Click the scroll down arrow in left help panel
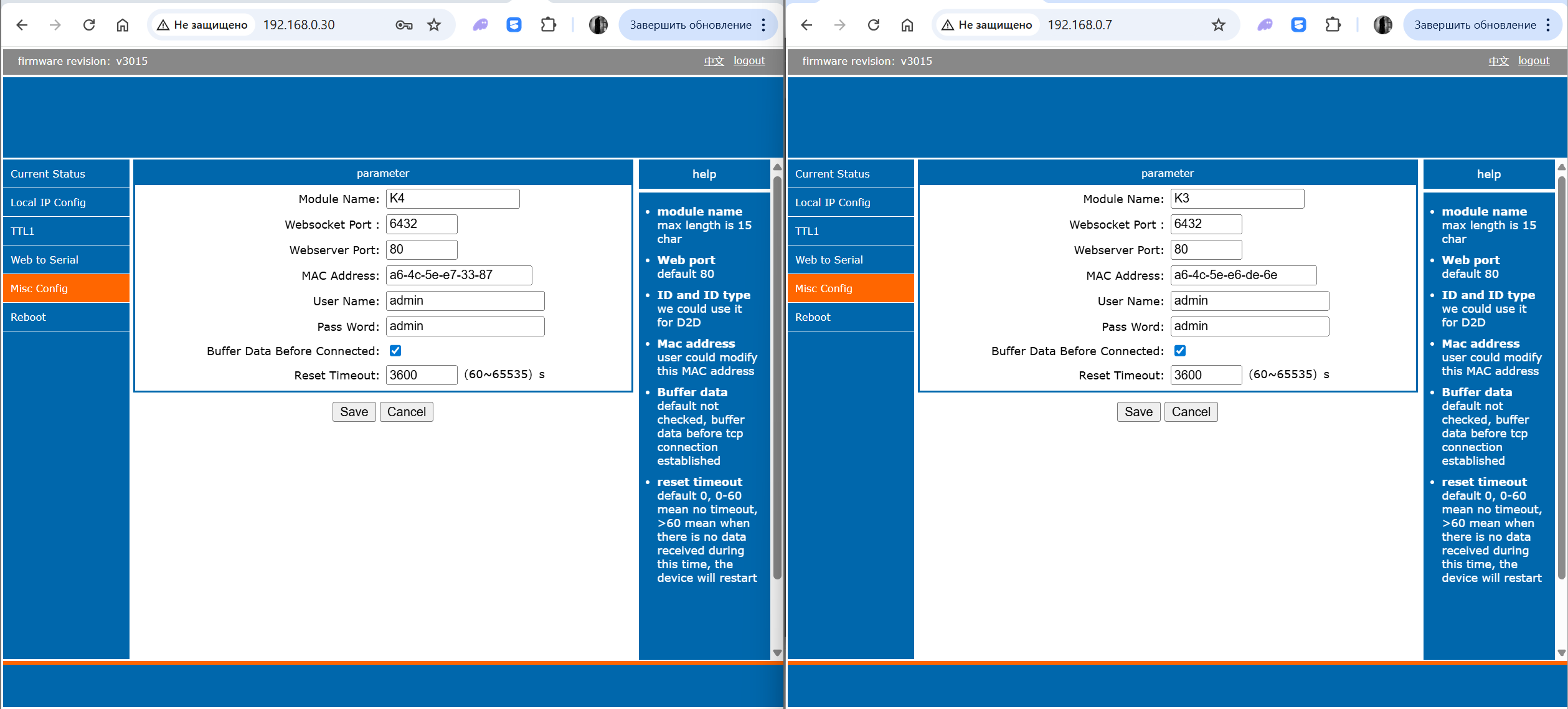The width and height of the screenshot is (1568, 709). (777, 652)
